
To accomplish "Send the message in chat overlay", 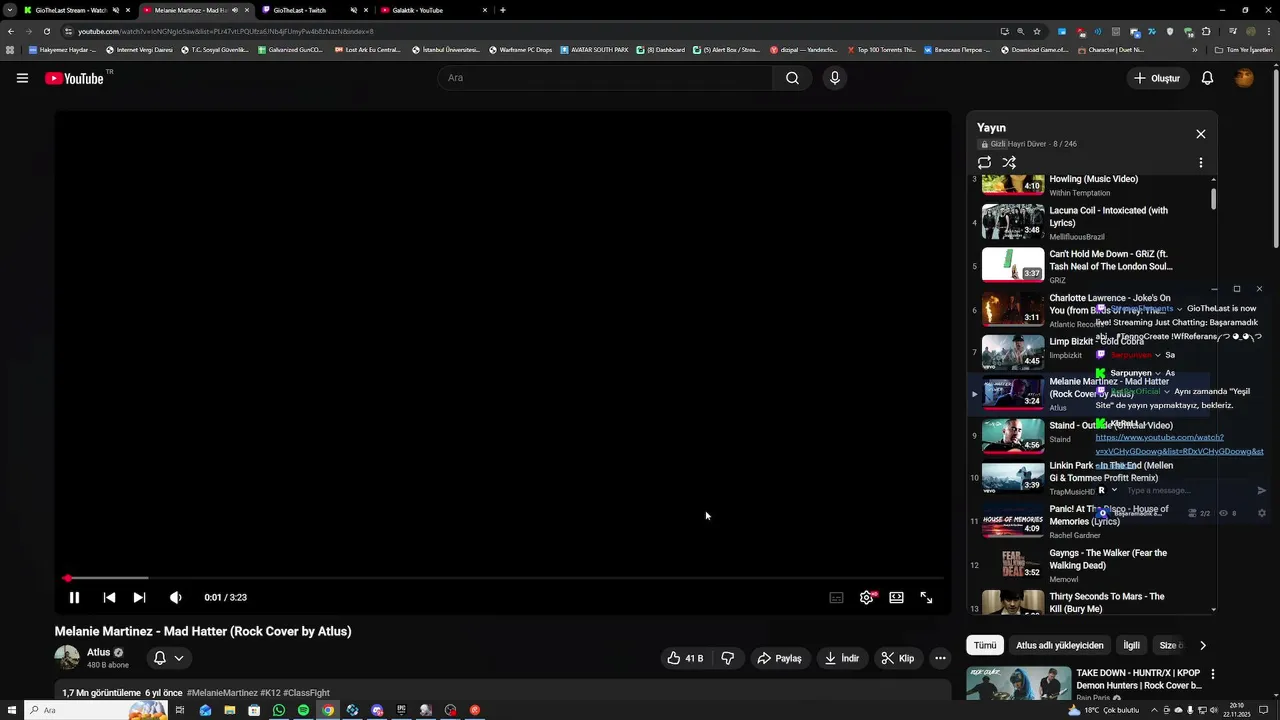I will coord(1261,490).
